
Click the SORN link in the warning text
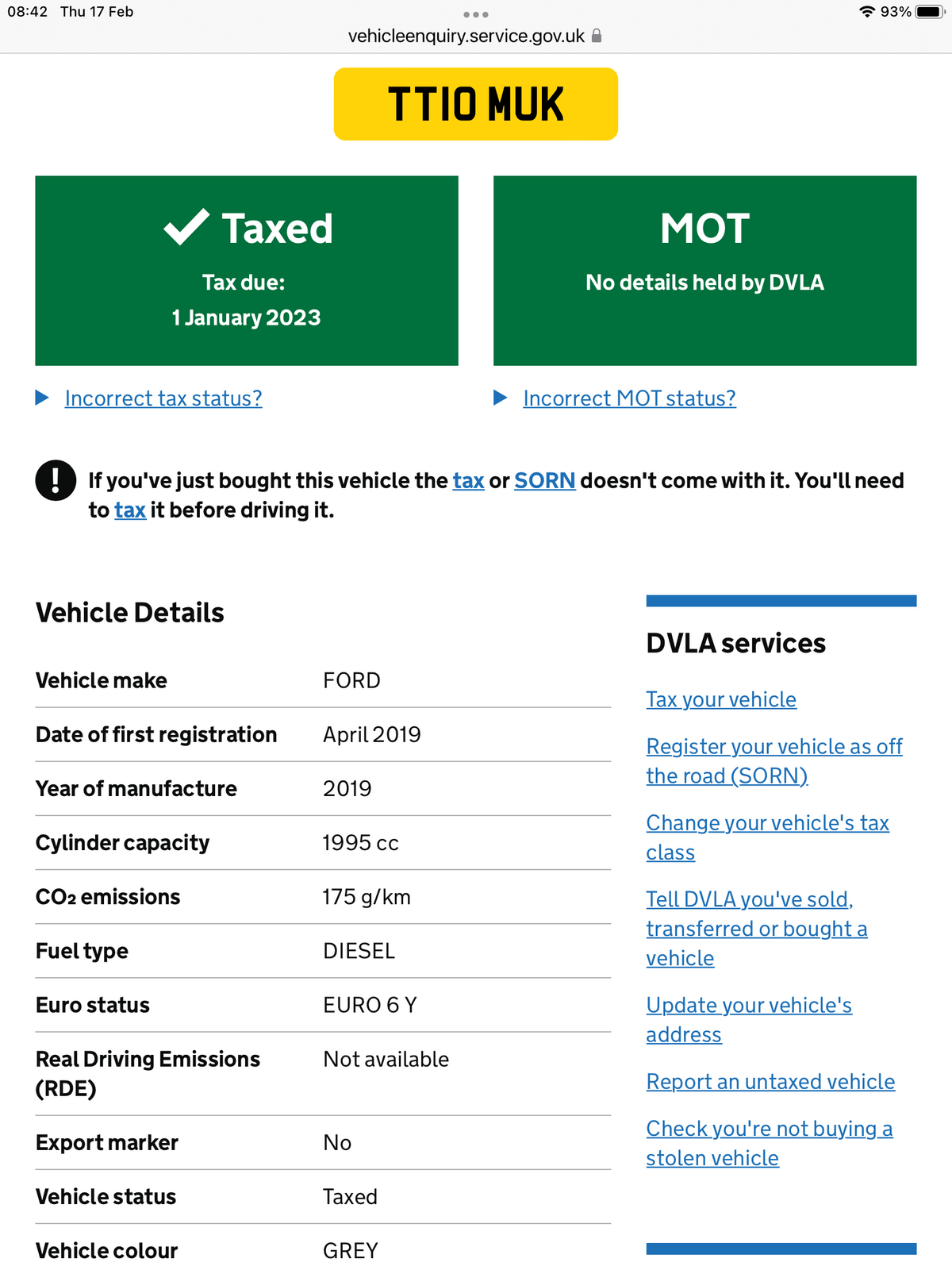[544, 481]
